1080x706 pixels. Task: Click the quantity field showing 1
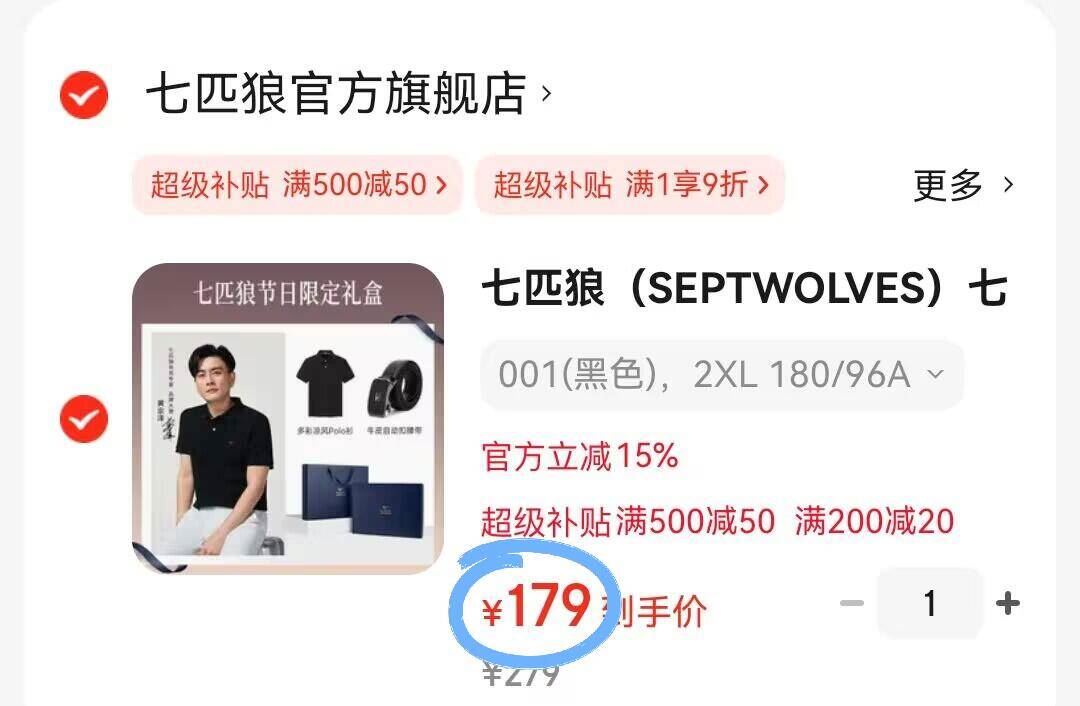[930, 603]
